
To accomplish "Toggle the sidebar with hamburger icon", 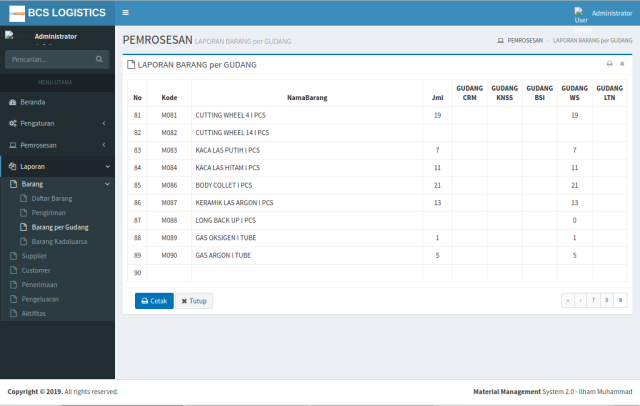I will tap(125, 12).
